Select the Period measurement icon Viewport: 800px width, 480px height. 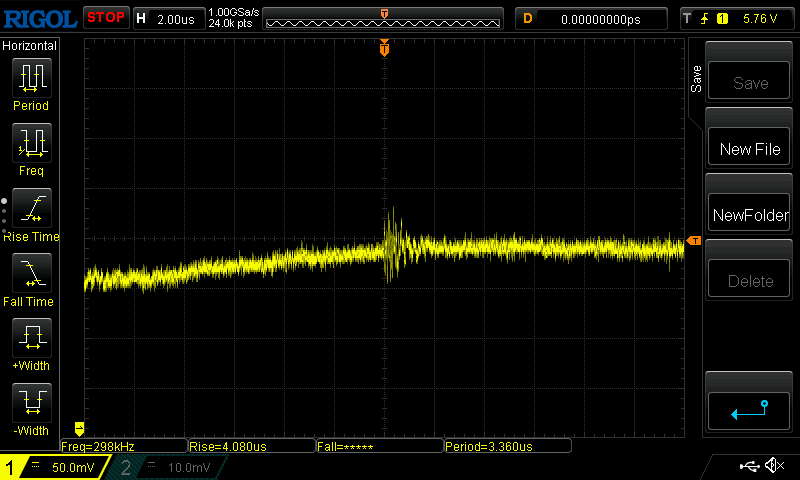(x=32, y=78)
